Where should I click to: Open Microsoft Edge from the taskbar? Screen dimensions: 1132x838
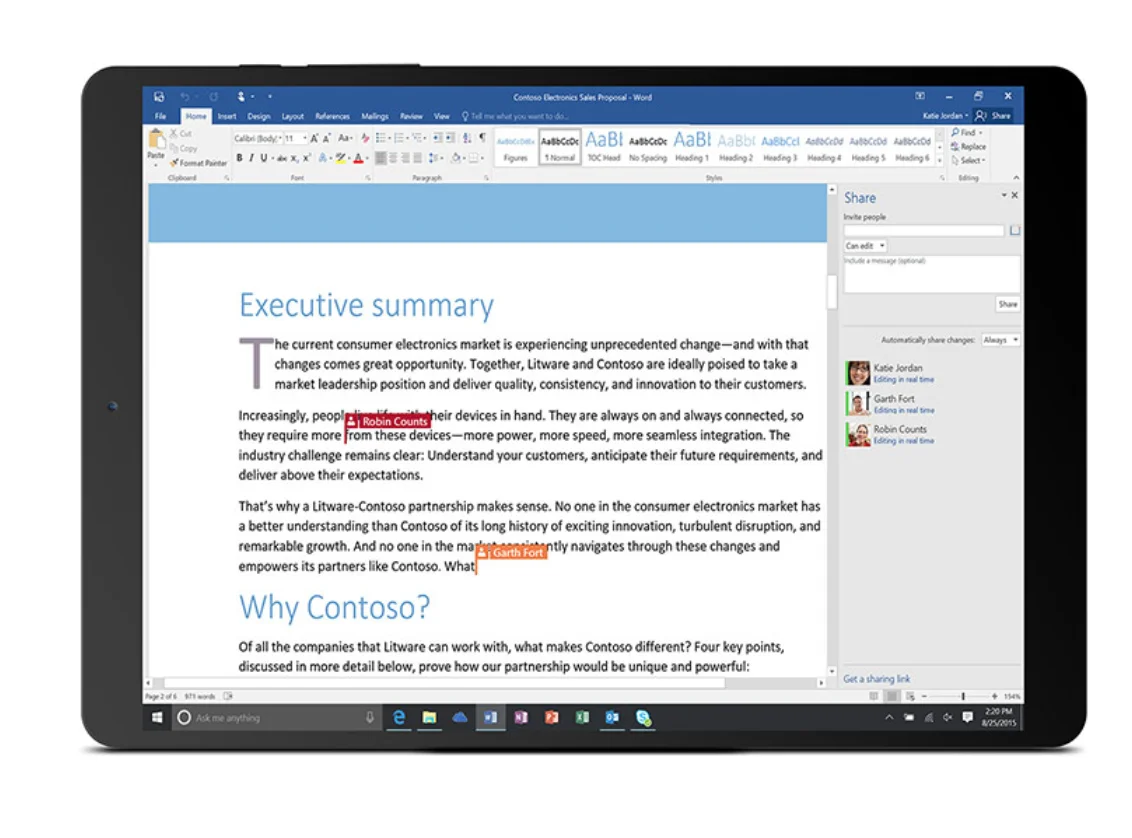(399, 717)
